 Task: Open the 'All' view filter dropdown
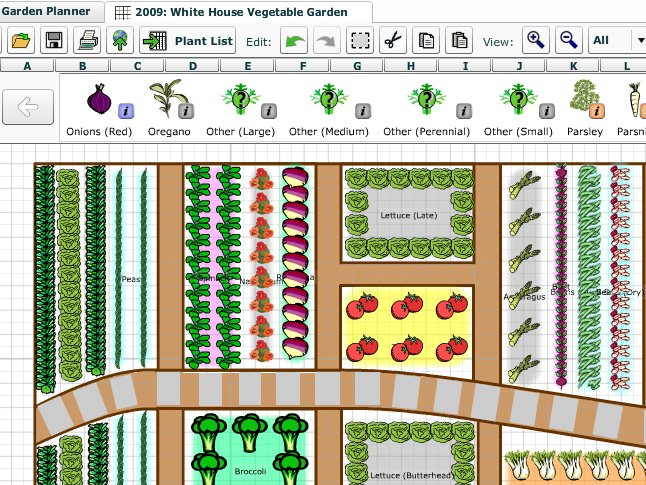(x=617, y=41)
